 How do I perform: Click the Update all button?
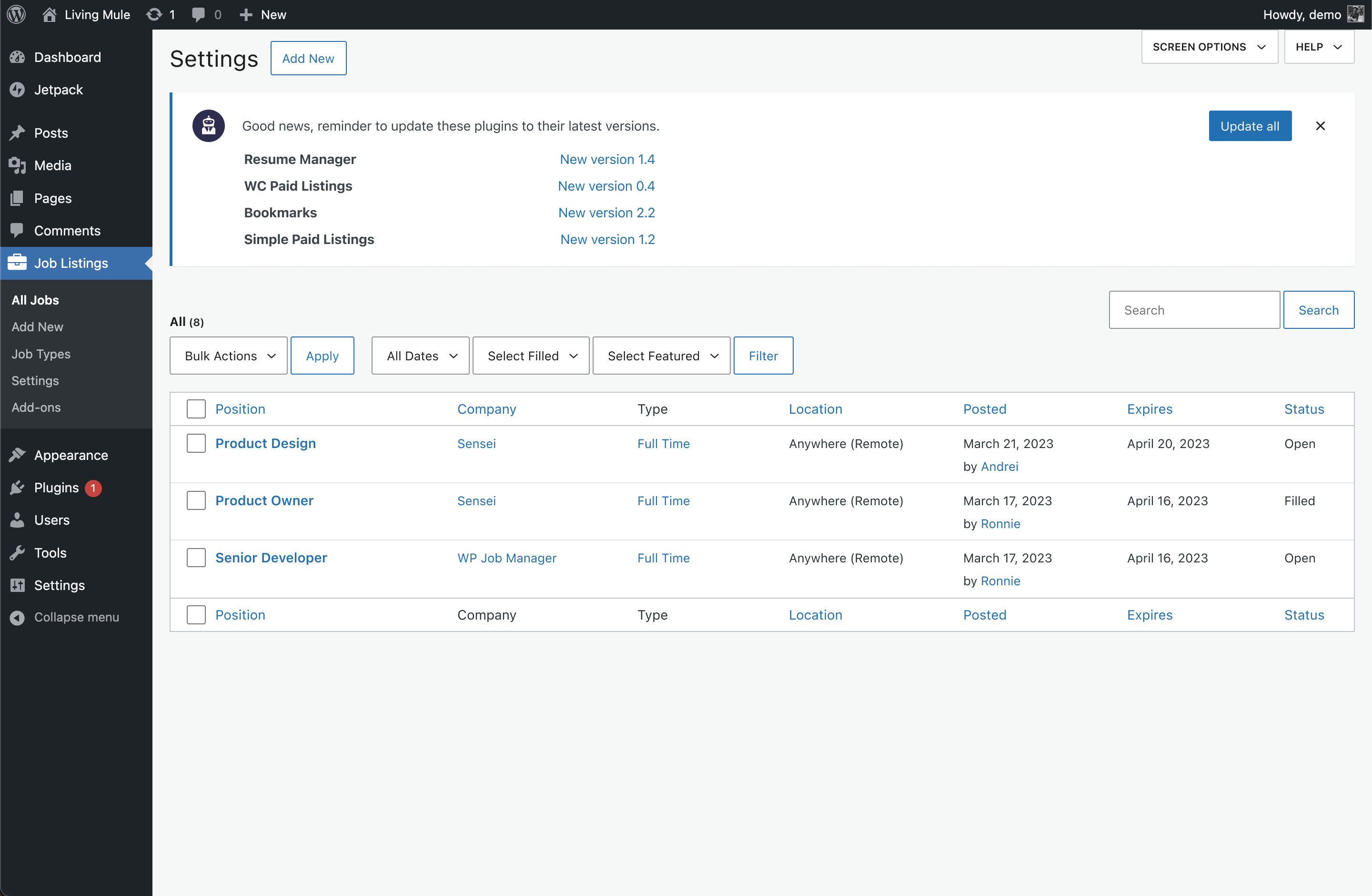[x=1250, y=126]
